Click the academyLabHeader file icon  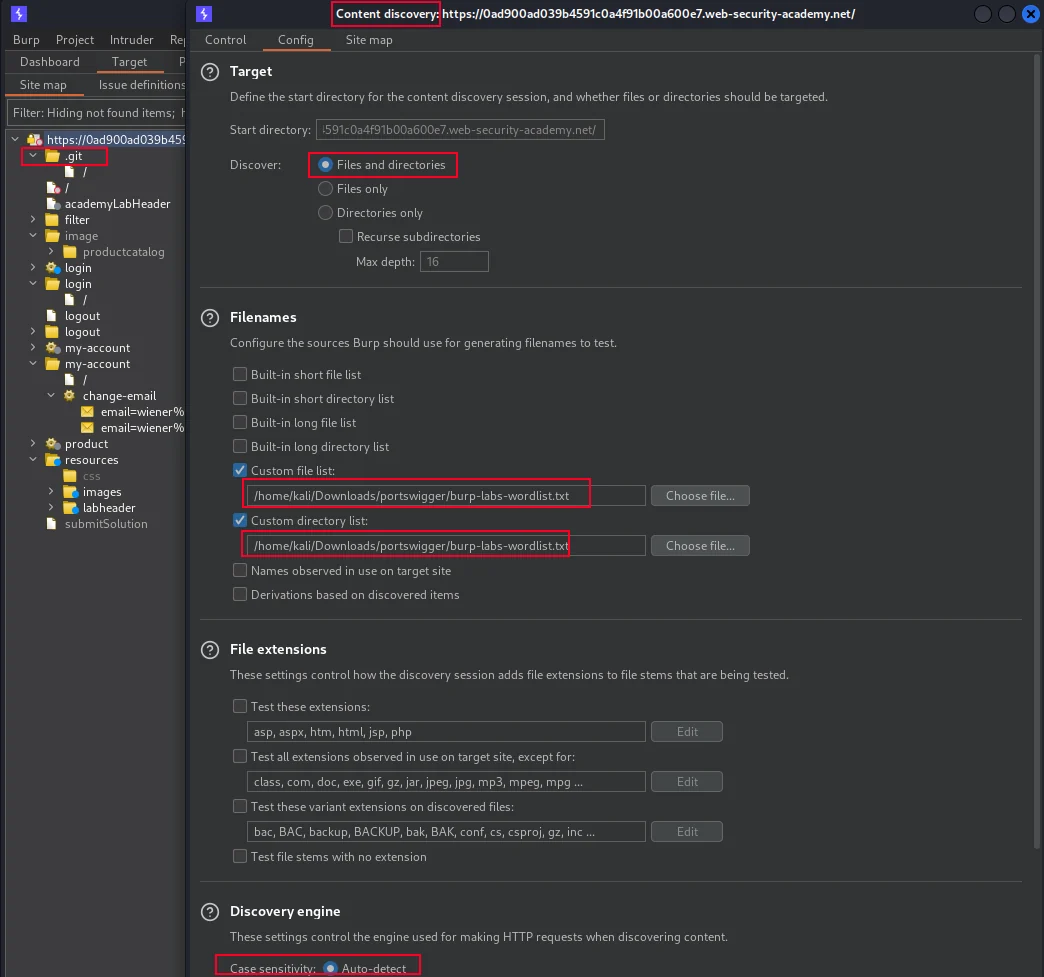click(53, 204)
